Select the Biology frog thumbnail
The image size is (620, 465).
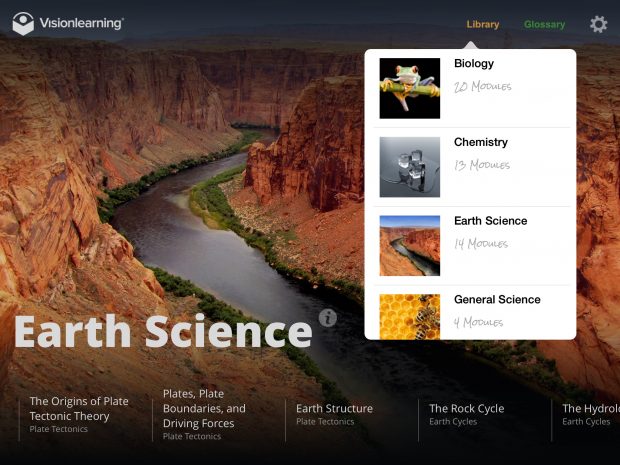click(x=410, y=88)
